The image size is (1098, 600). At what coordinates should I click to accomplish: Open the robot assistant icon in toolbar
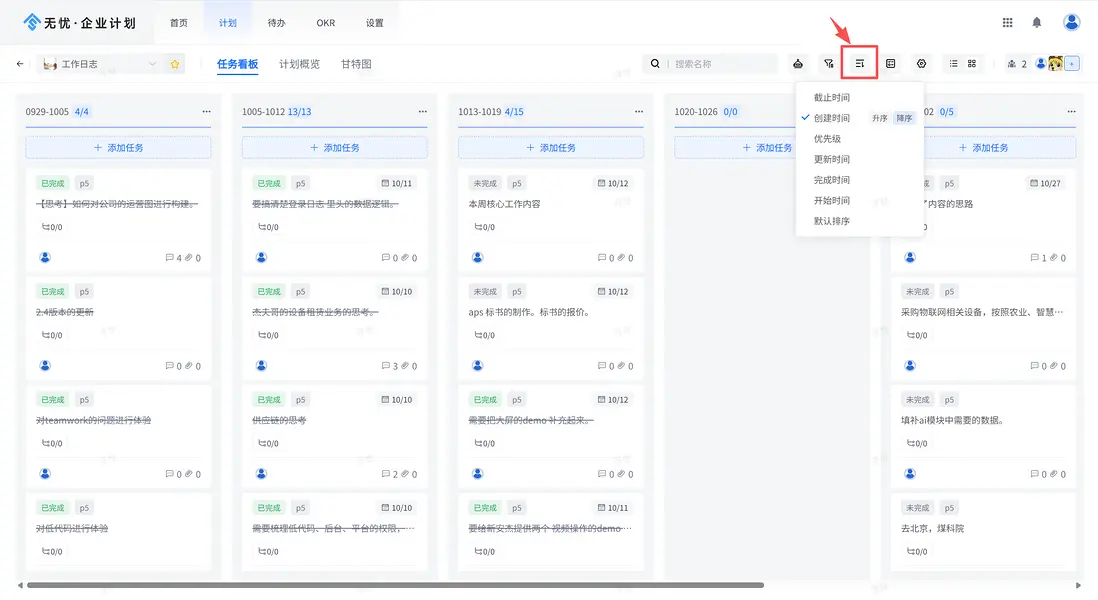coord(798,64)
